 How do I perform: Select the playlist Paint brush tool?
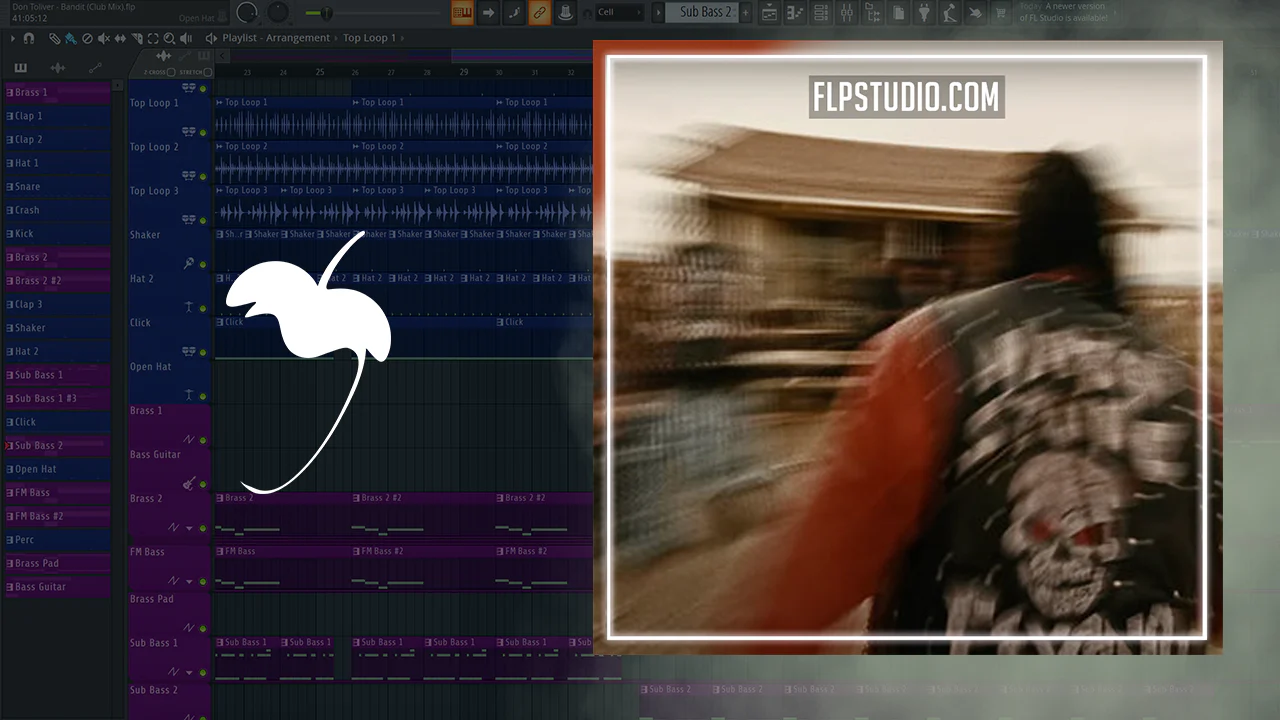point(71,38)
